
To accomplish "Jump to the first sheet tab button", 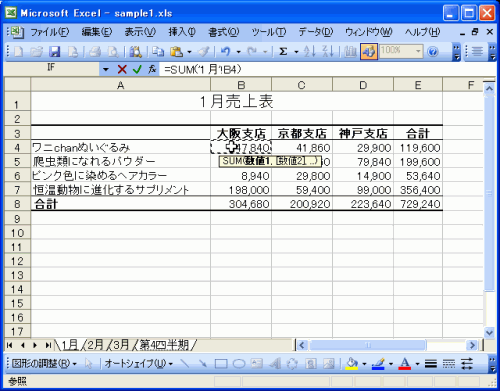I will (10, 345).
